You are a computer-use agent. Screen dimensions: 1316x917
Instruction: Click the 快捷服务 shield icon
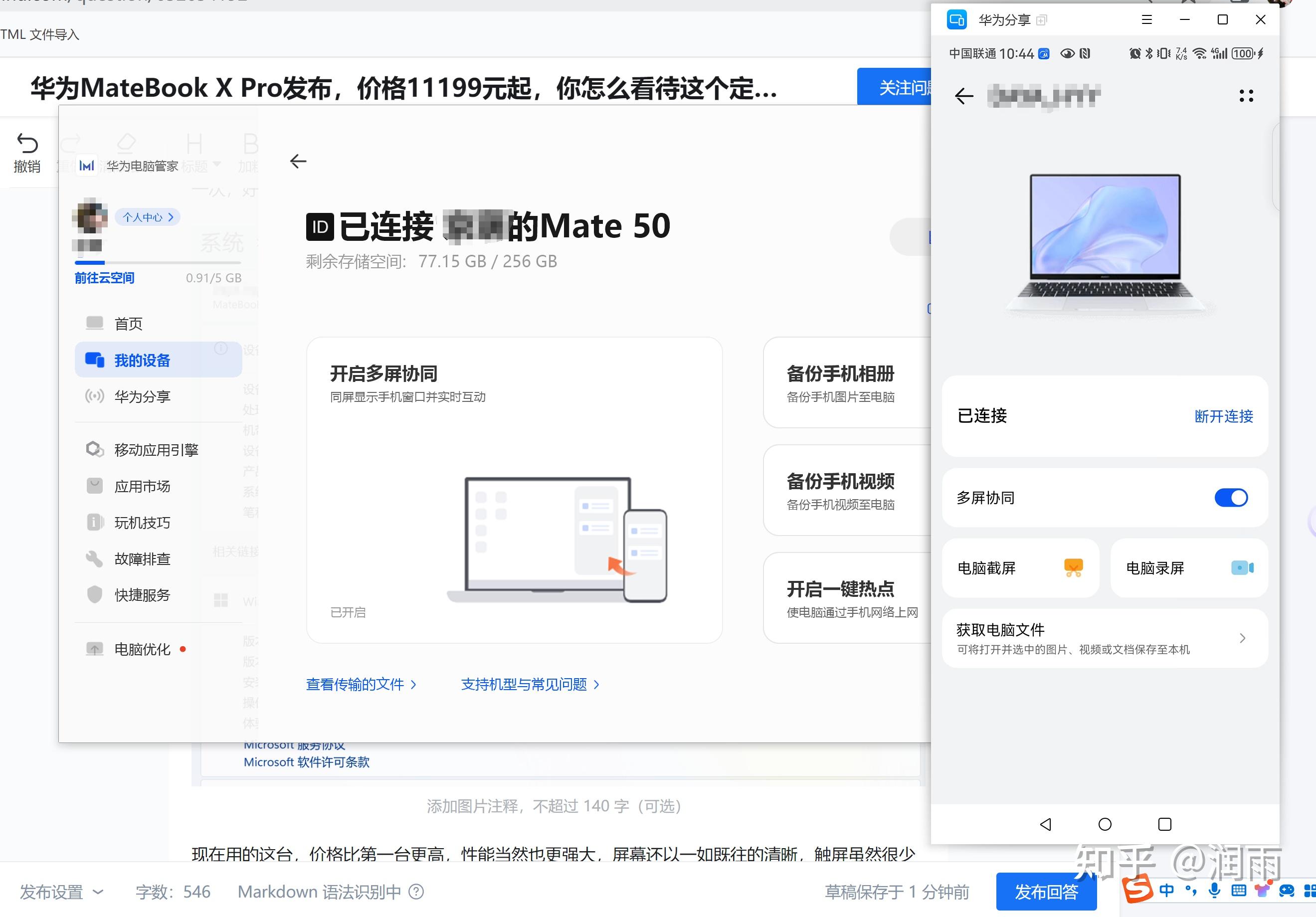(x=95, y=594)
